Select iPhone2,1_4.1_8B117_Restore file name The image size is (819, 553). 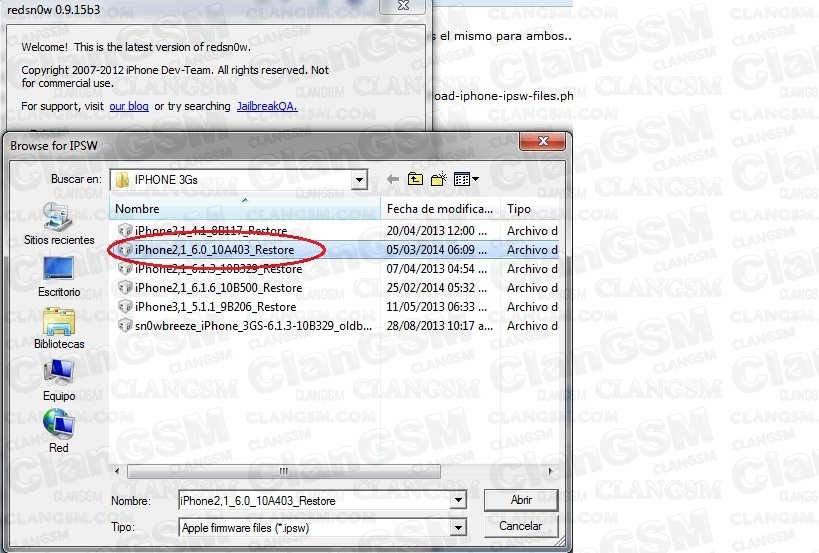[x=211, y=230]
